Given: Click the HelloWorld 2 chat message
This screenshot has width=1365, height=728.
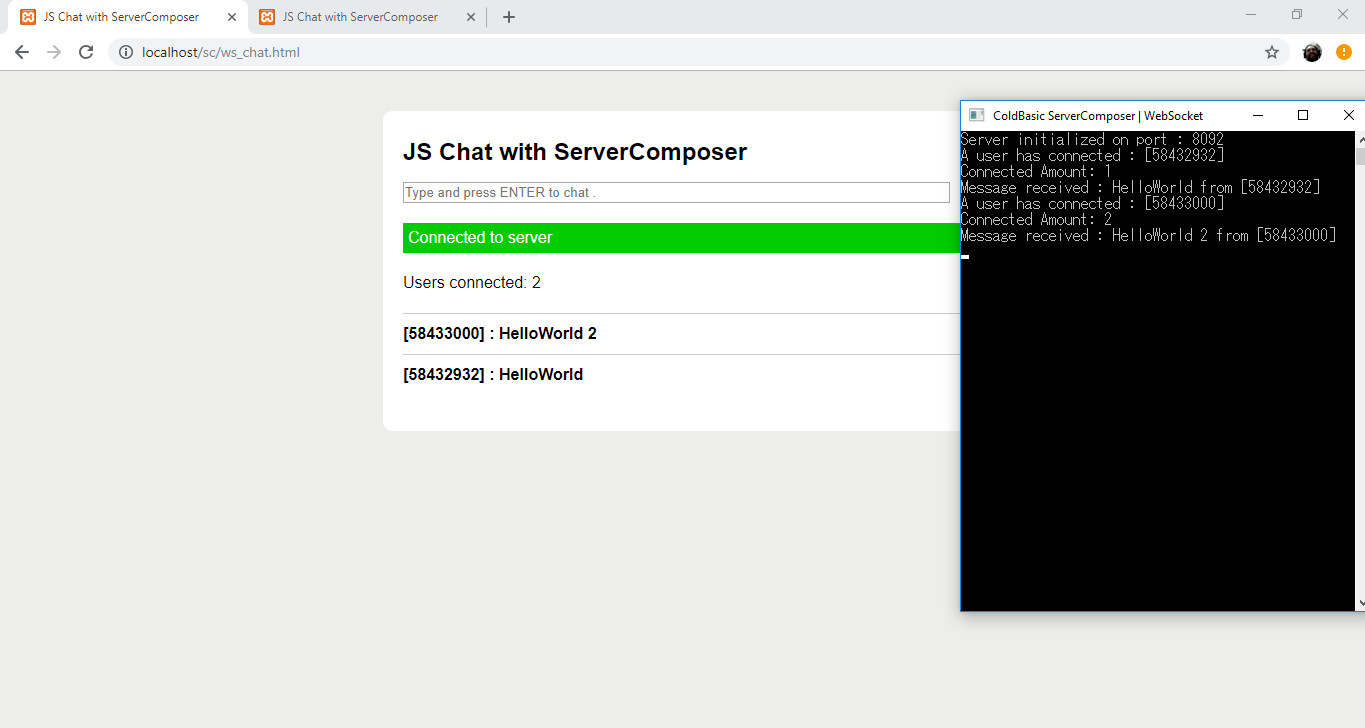Looking at the screenshot, I should 499,333.
